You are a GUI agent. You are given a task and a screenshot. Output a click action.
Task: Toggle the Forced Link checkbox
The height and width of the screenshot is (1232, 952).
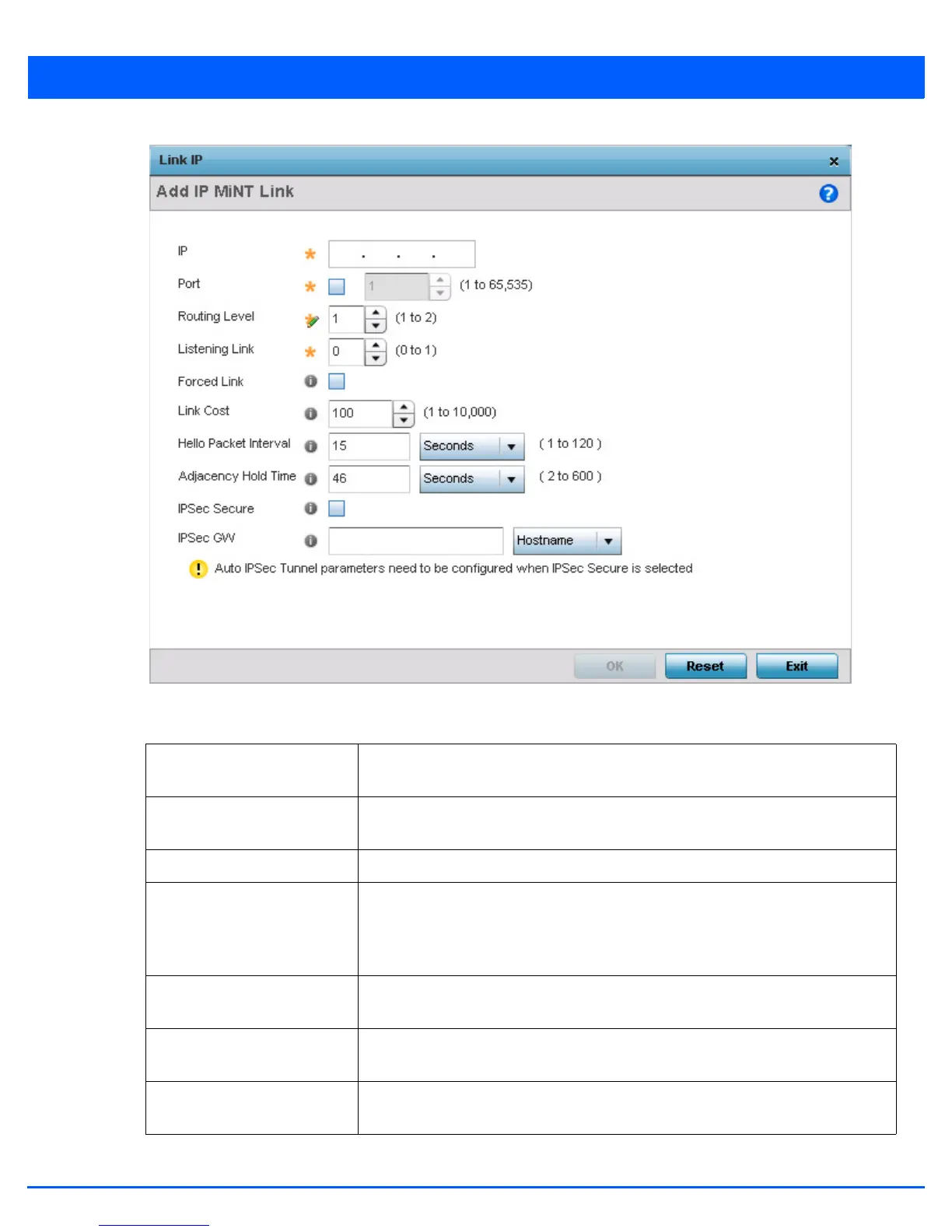[337, 381]
